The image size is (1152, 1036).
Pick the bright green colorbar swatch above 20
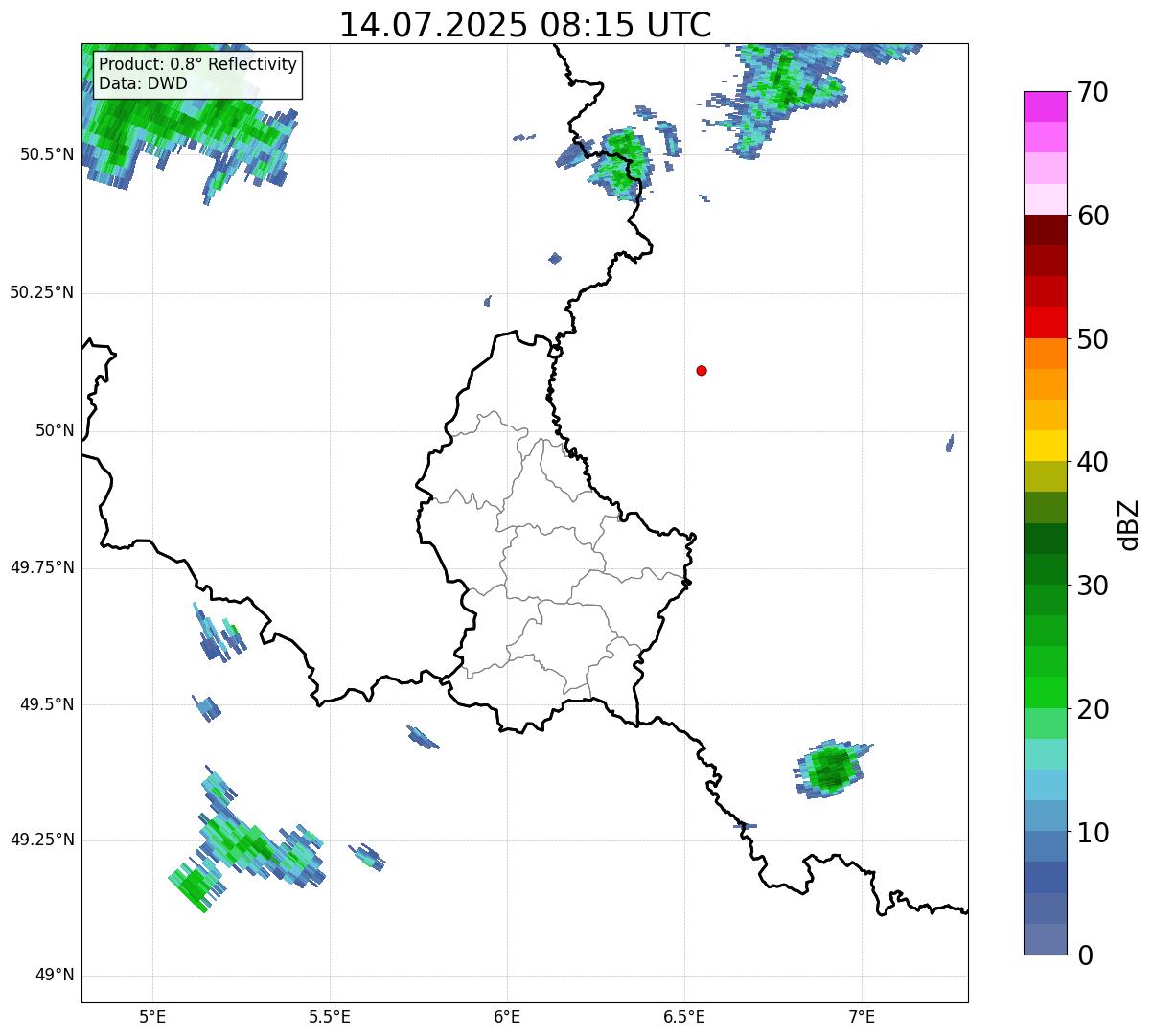[x=1046, y=693]
